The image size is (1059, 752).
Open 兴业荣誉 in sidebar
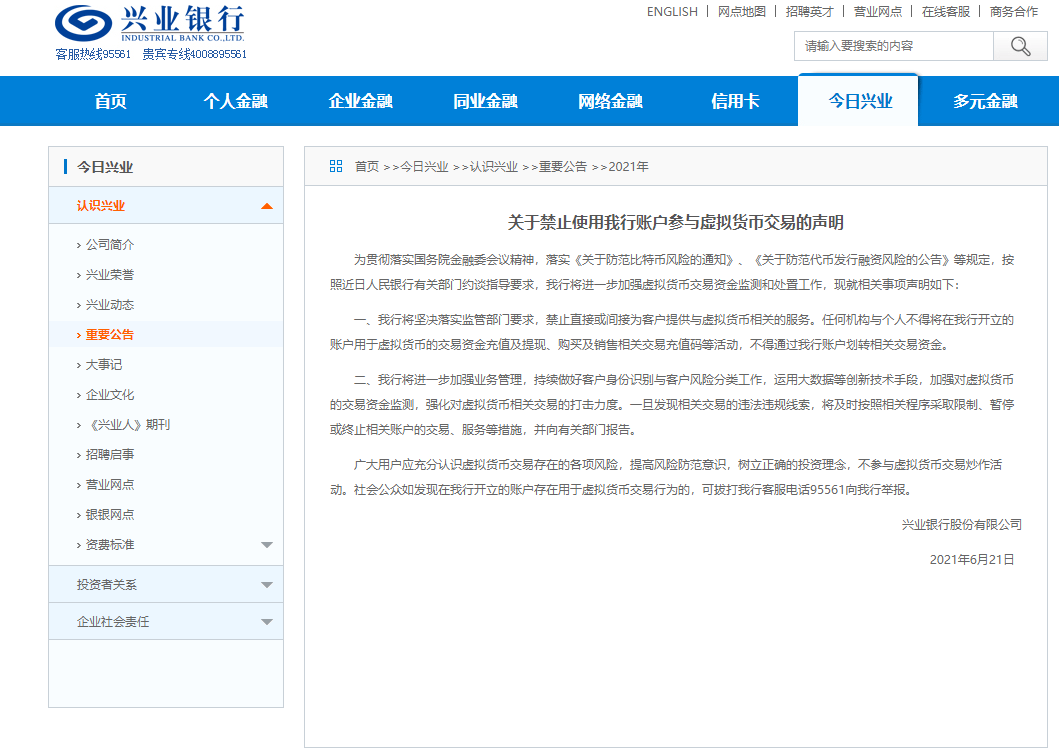click(x=109, y=275)
